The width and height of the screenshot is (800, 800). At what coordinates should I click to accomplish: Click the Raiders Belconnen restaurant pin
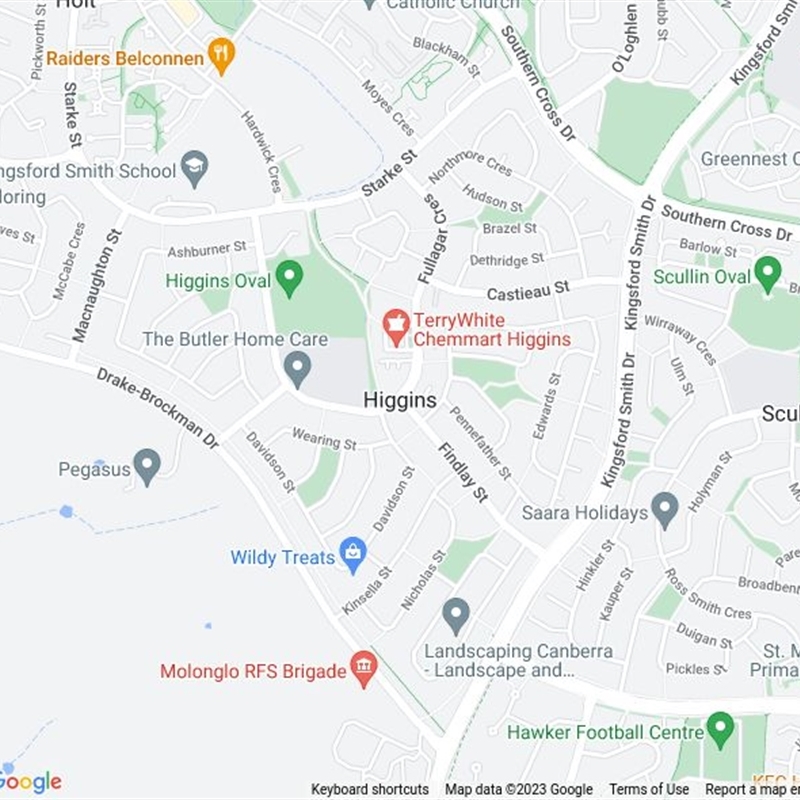(221, 56)
